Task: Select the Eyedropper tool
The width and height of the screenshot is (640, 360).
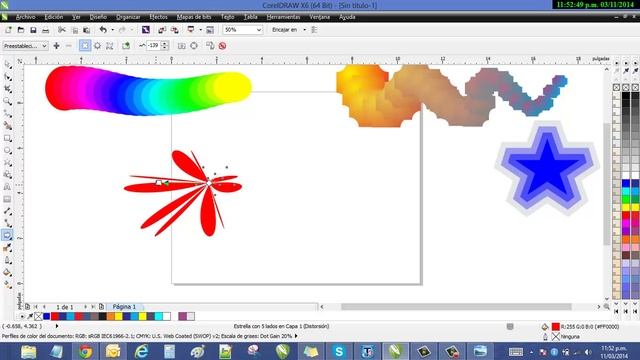Action: pyautogui.click(x=7, y=247)
